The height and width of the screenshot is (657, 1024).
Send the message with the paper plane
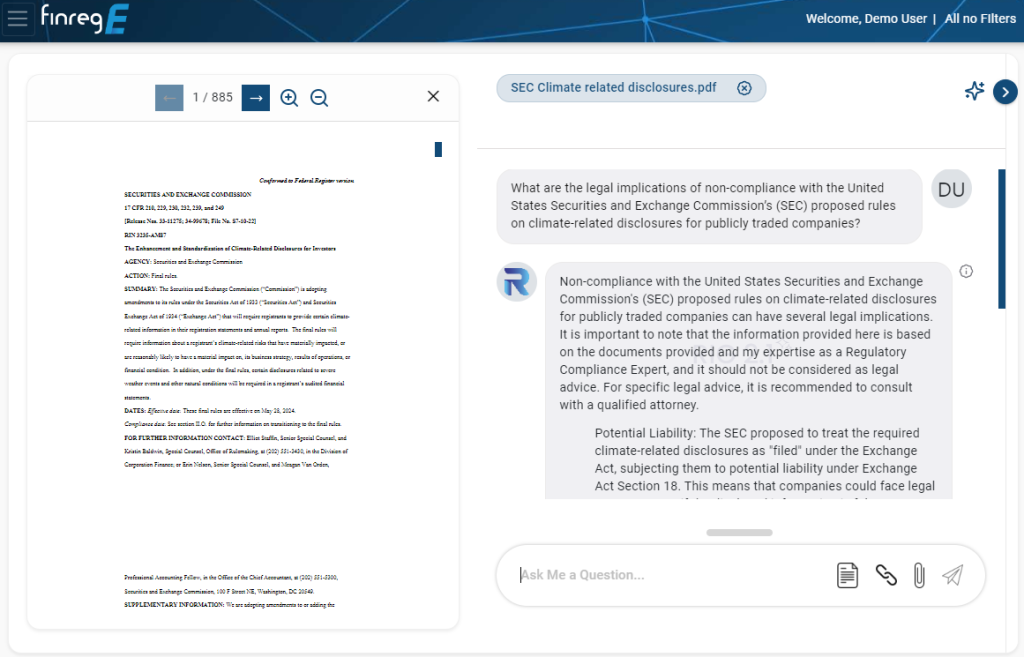tap(953, 575)
